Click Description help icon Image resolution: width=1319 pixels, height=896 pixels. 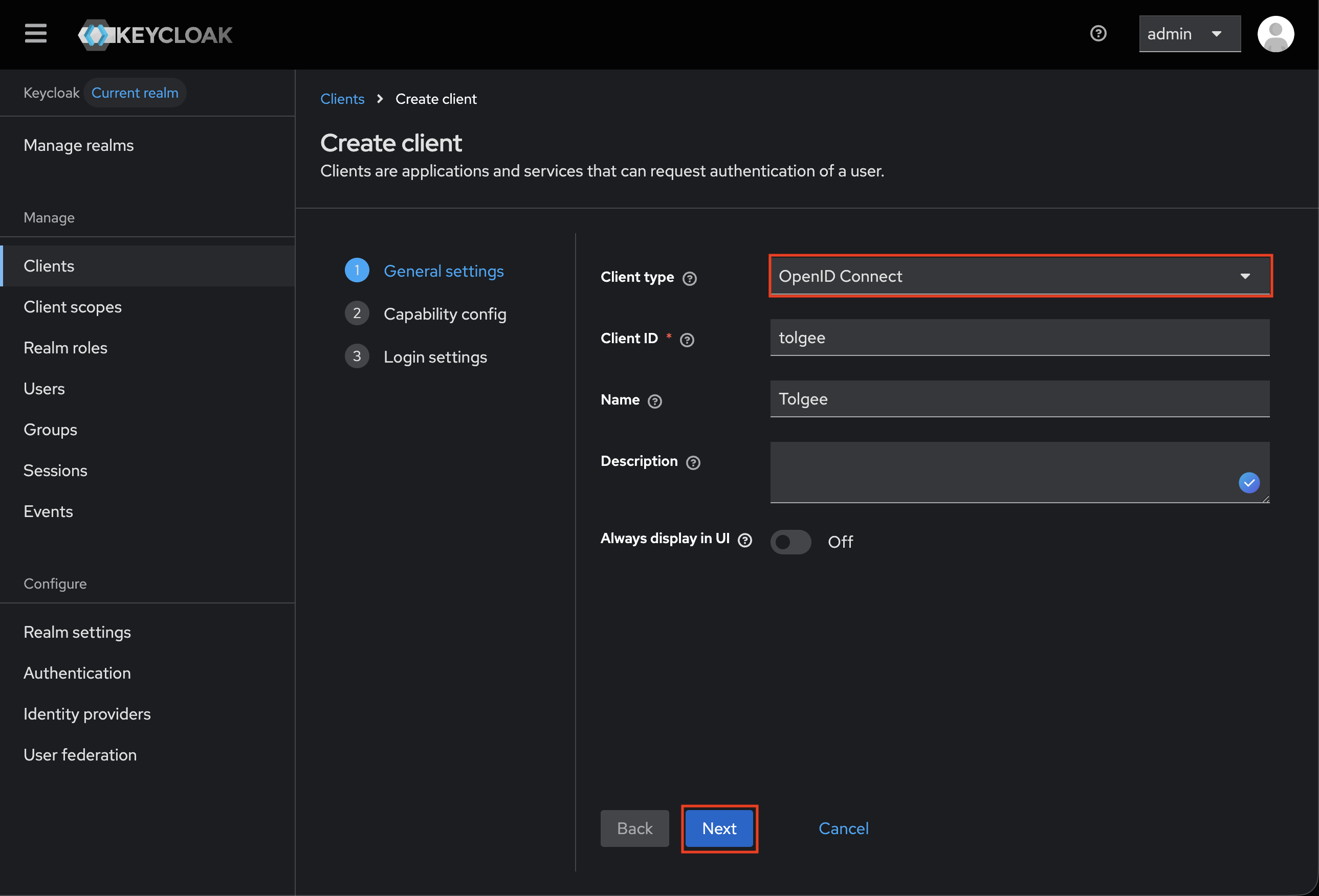[x=693, y=463]
